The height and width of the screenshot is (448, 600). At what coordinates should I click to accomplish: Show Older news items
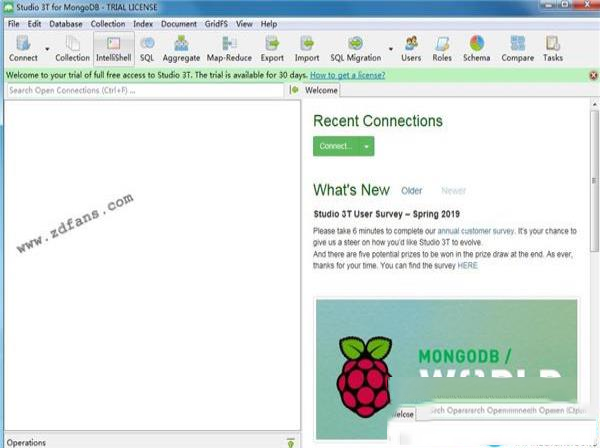(412, 191)
